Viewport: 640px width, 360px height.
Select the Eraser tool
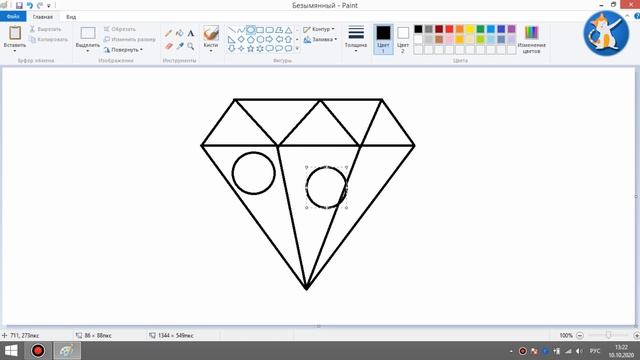pyautogui.click(x=168, y=46)
